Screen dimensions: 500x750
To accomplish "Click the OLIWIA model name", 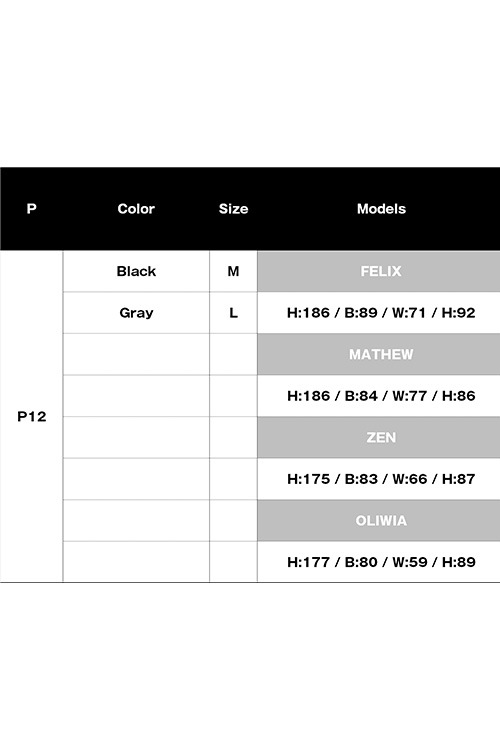I will pos(381,520).
